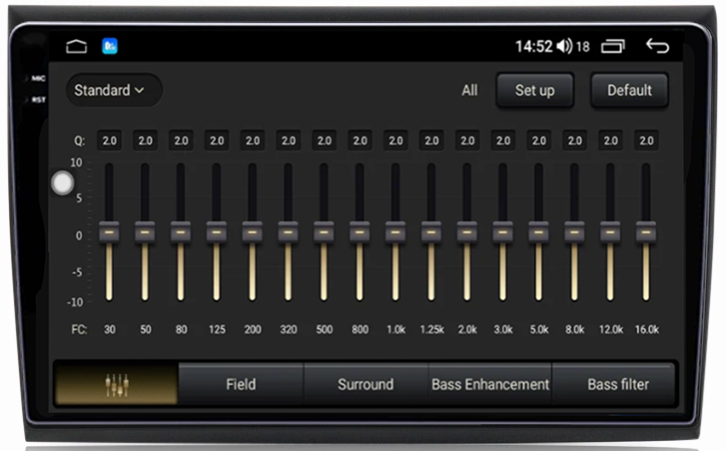Click the 125 Hz band slider
The width and height of the screenshot is (727, 451).
pyautogui.click(x=217, y=232)
